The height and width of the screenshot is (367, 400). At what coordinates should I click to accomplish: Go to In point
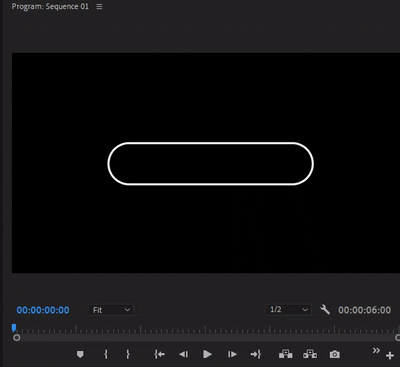[159, 354]
